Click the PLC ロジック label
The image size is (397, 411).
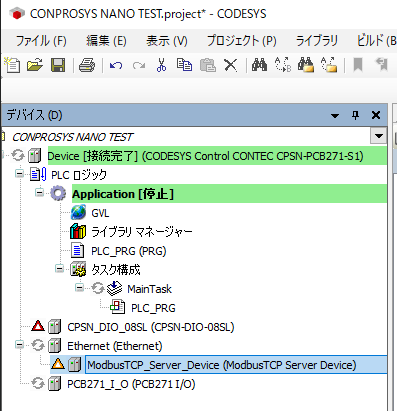(x=79, y=175)
